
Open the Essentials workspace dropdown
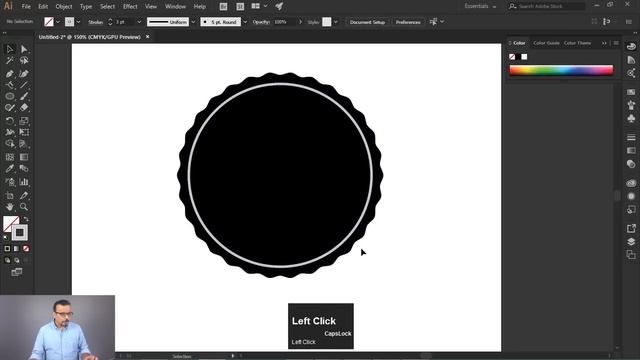point(480,7)
